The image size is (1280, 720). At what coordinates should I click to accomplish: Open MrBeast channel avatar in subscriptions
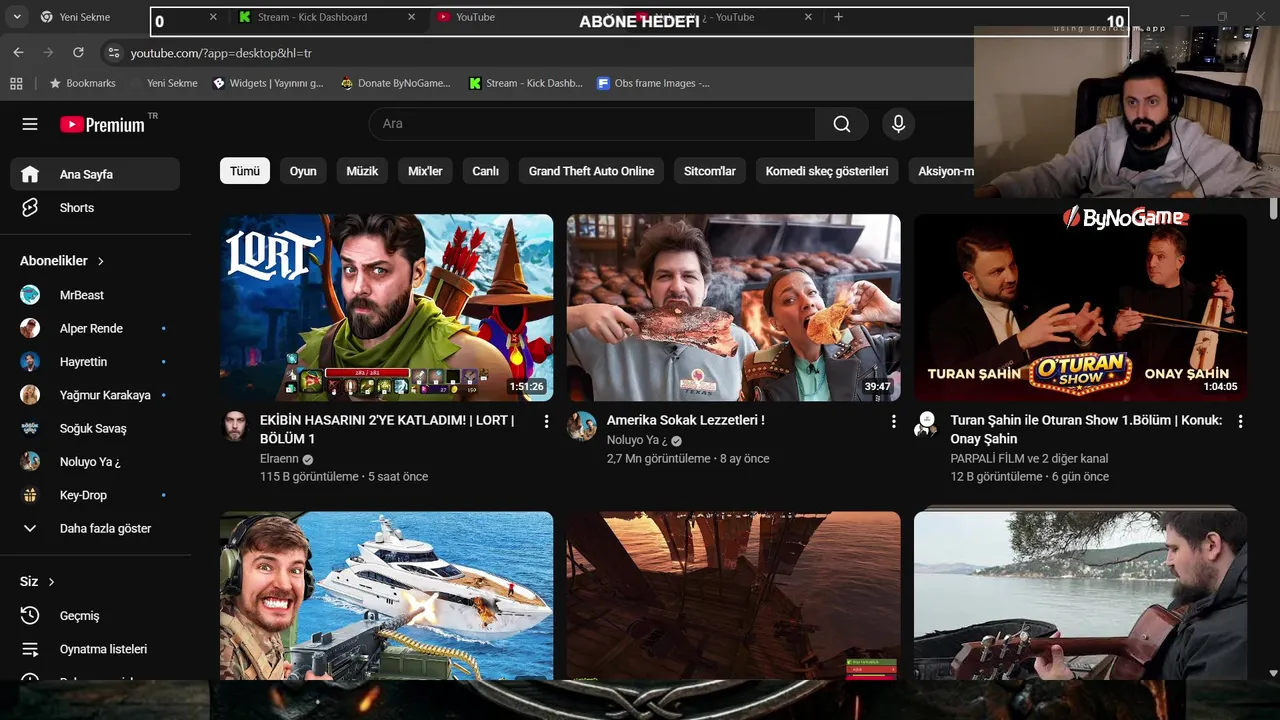coord(30,295)
